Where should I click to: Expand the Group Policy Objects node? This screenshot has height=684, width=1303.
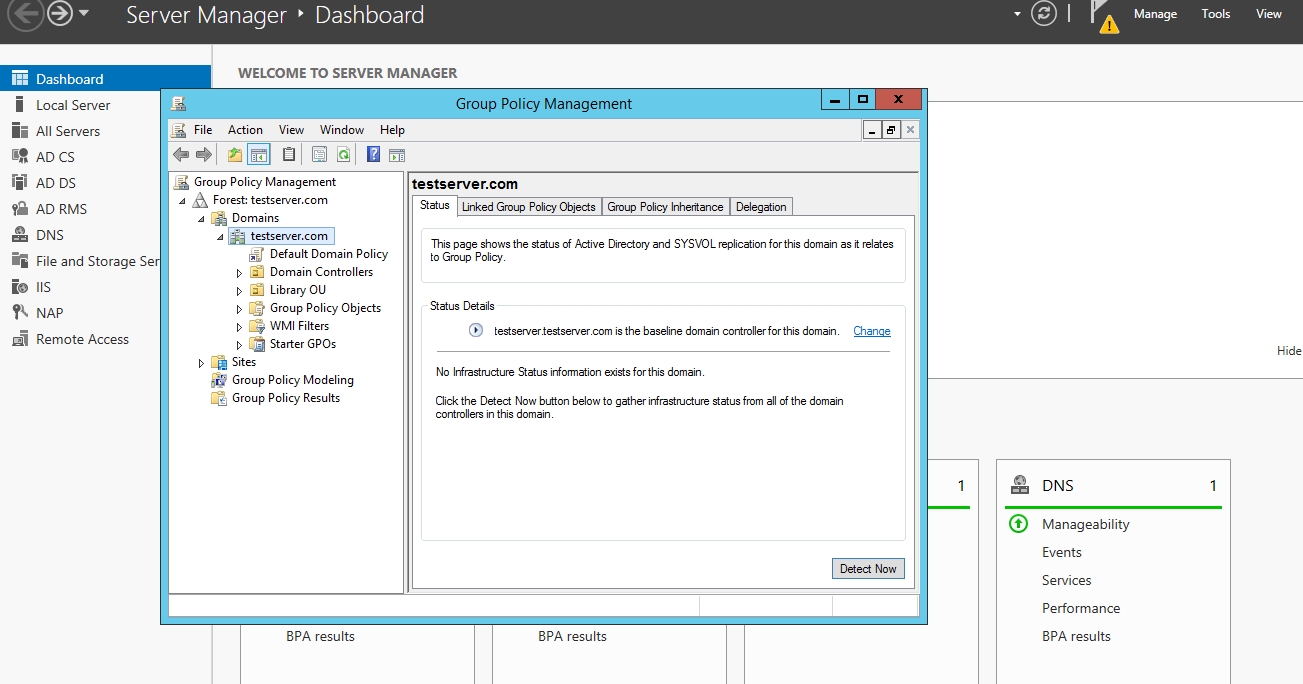(x=239, y=309)
